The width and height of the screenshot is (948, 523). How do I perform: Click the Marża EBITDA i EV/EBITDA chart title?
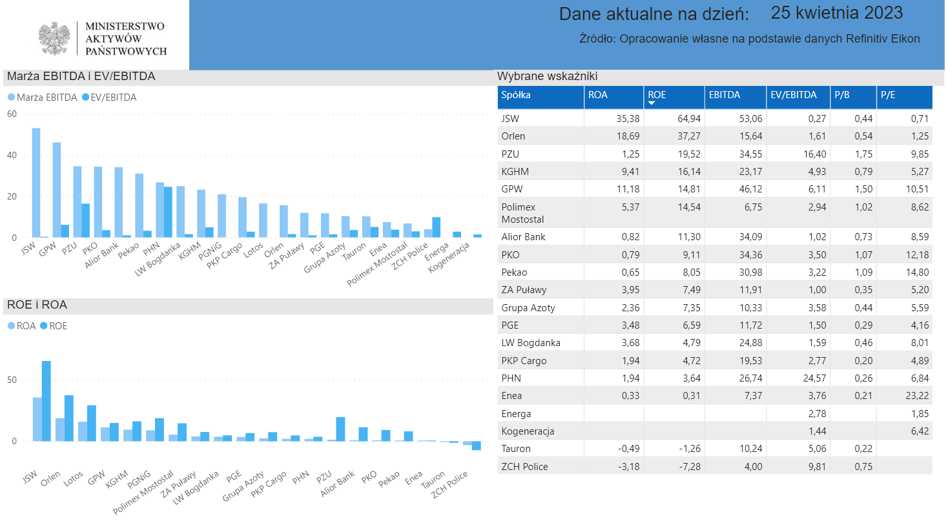click(81, 76)
